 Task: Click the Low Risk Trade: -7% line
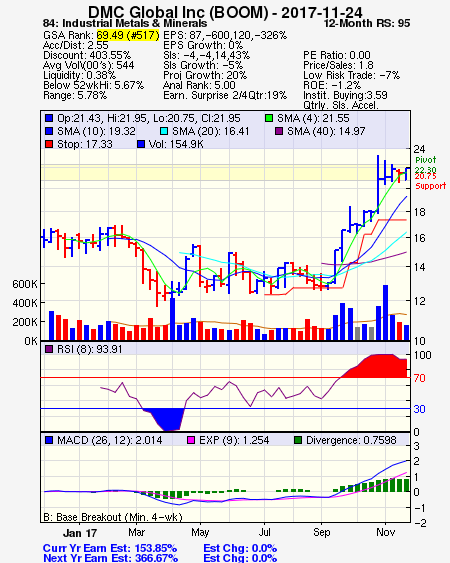[x=352, y=75]
